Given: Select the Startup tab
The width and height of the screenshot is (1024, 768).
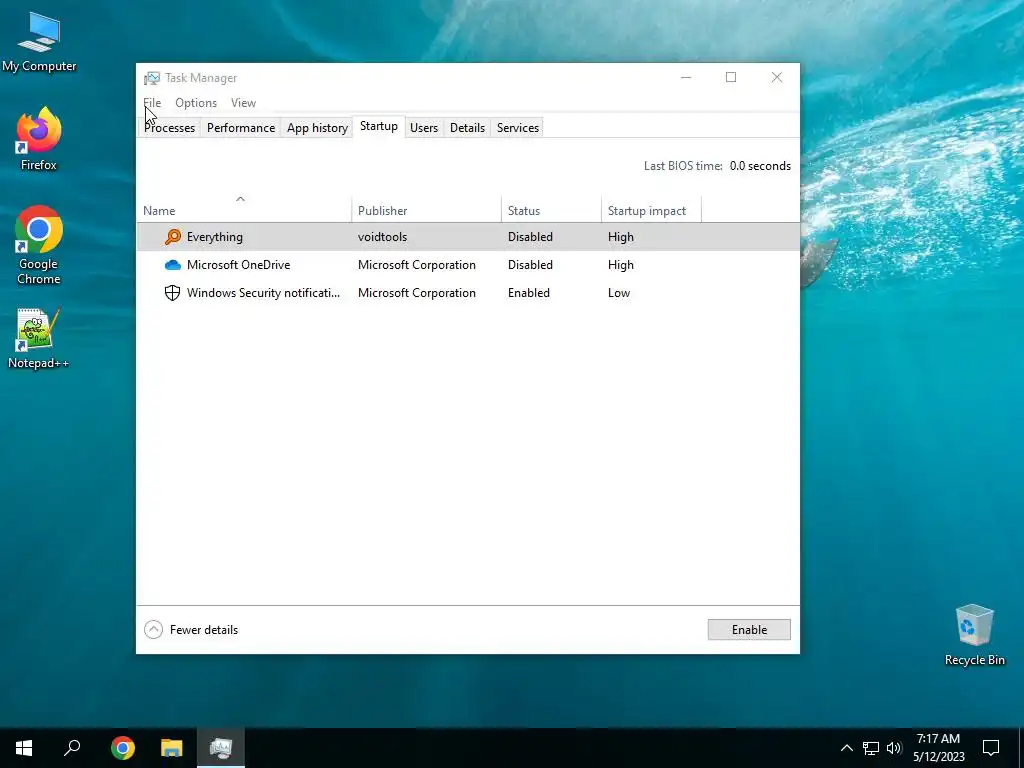Looking at the screenshot, I should (x=379, y=126).
